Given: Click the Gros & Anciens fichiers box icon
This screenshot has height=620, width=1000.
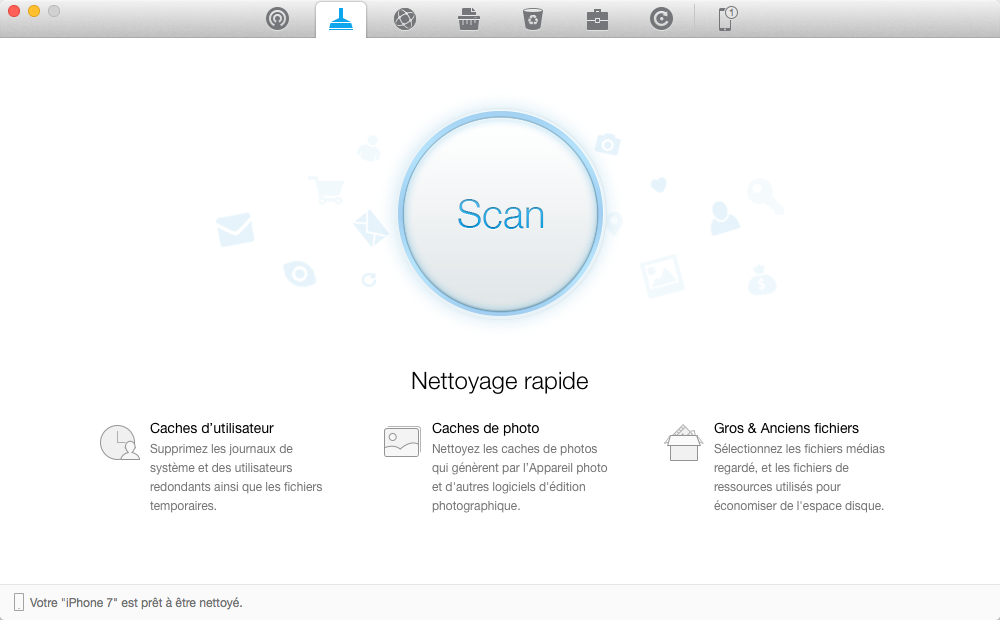Looking at the screenshot, I should click(x=684, y=443).
